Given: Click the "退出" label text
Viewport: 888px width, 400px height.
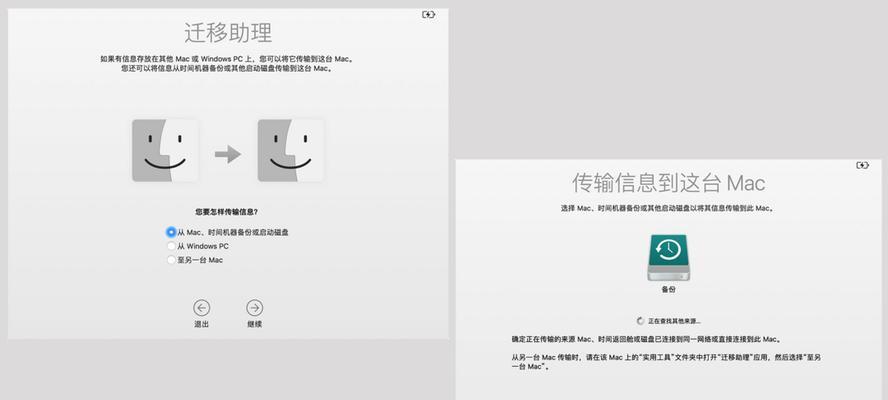Looking at the screenshot, I should point(202,325).
